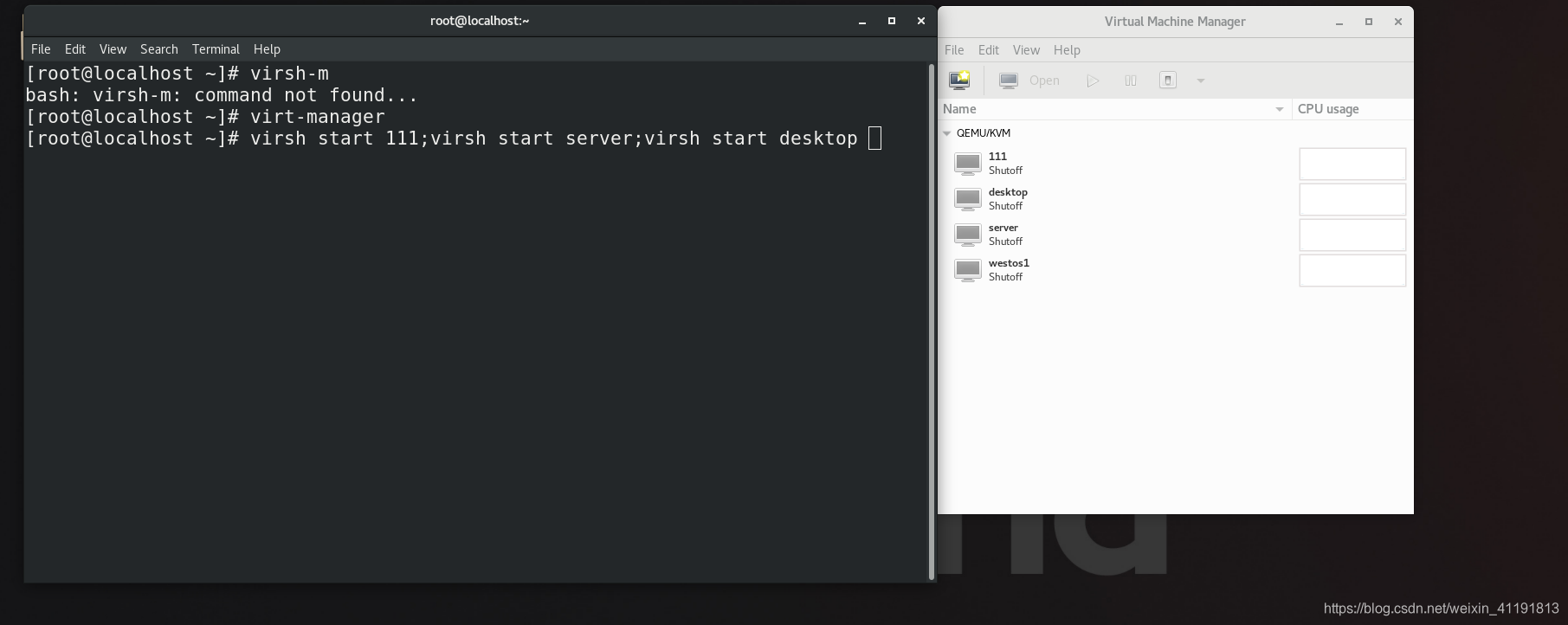
Task: Open the terminal File menu
Action: 41,49
